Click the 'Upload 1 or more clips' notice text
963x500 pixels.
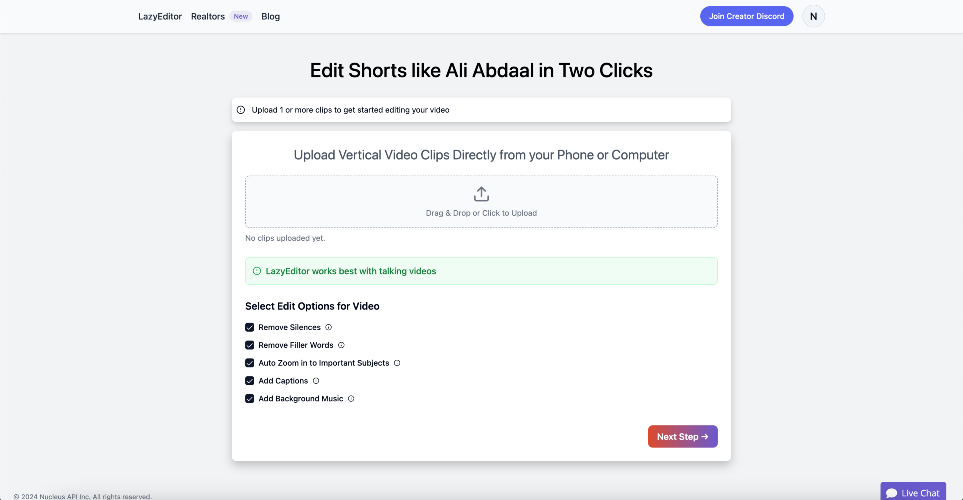tap(350, 110)
